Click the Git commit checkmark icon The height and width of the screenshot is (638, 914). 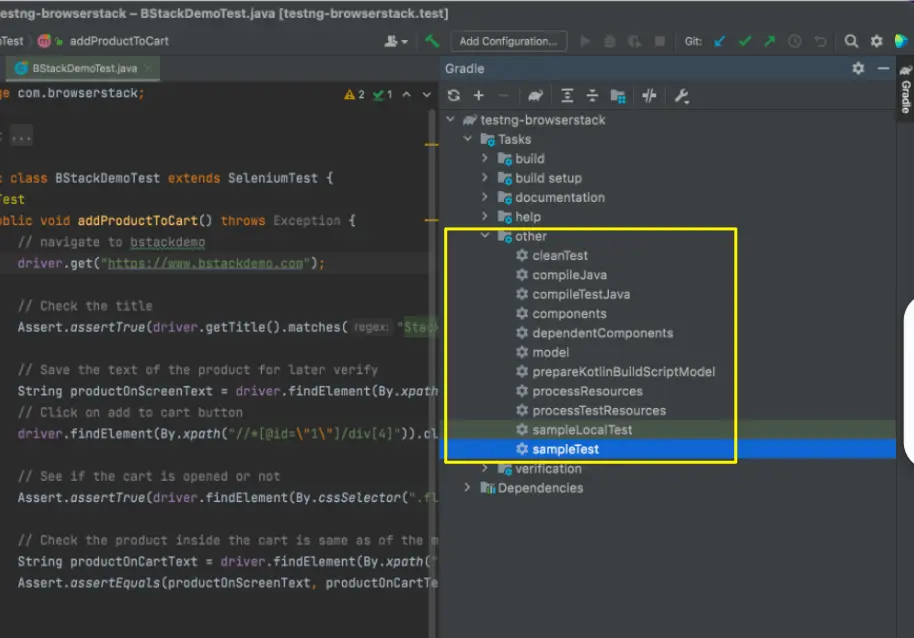(745, 42)
